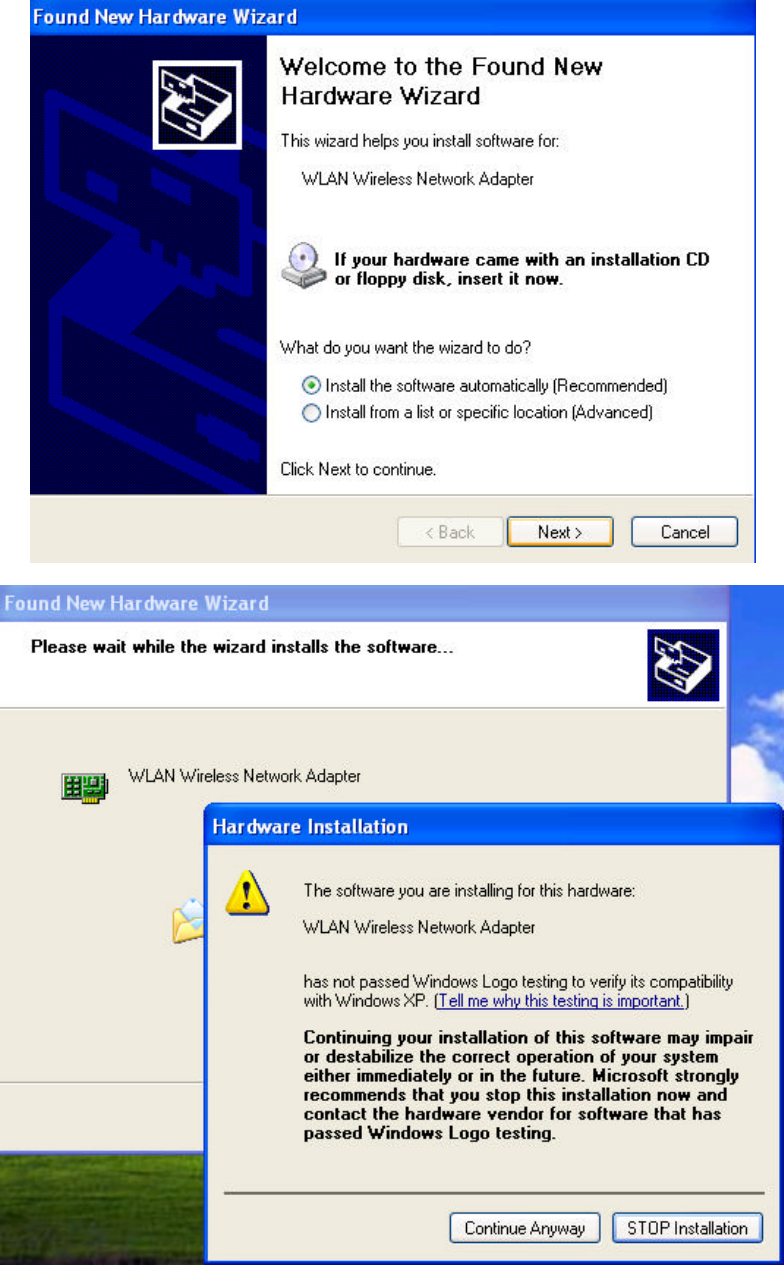Click the lower Found New Hardware Wizard title bar

[365, 603]
